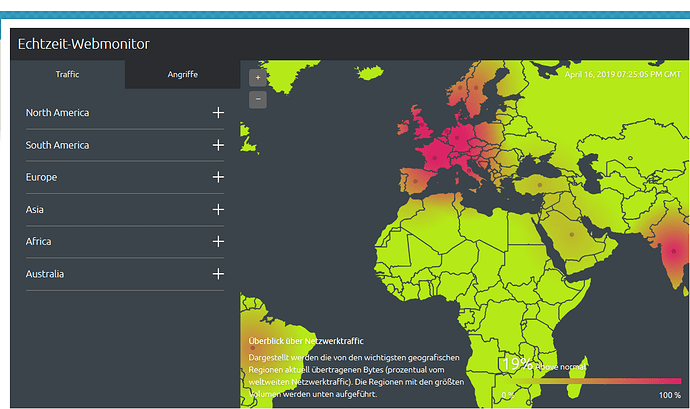Zoom out of the map

tap(258, 98)
